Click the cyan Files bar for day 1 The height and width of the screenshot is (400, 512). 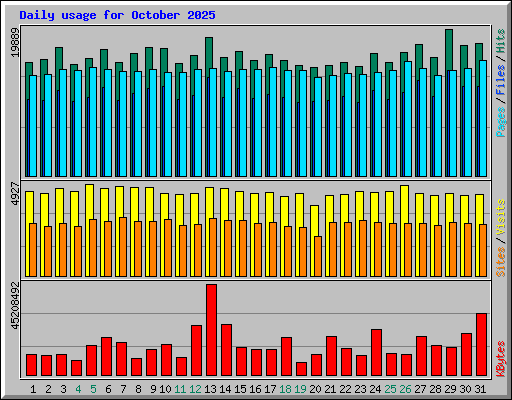pos(33,126)
